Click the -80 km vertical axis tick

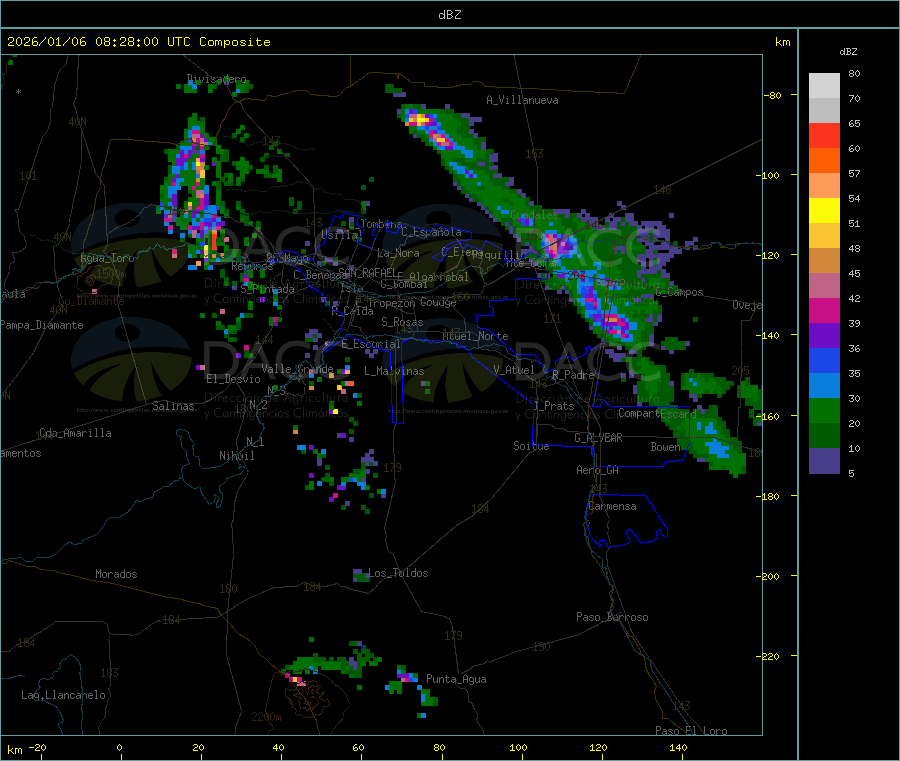point(773,95)
